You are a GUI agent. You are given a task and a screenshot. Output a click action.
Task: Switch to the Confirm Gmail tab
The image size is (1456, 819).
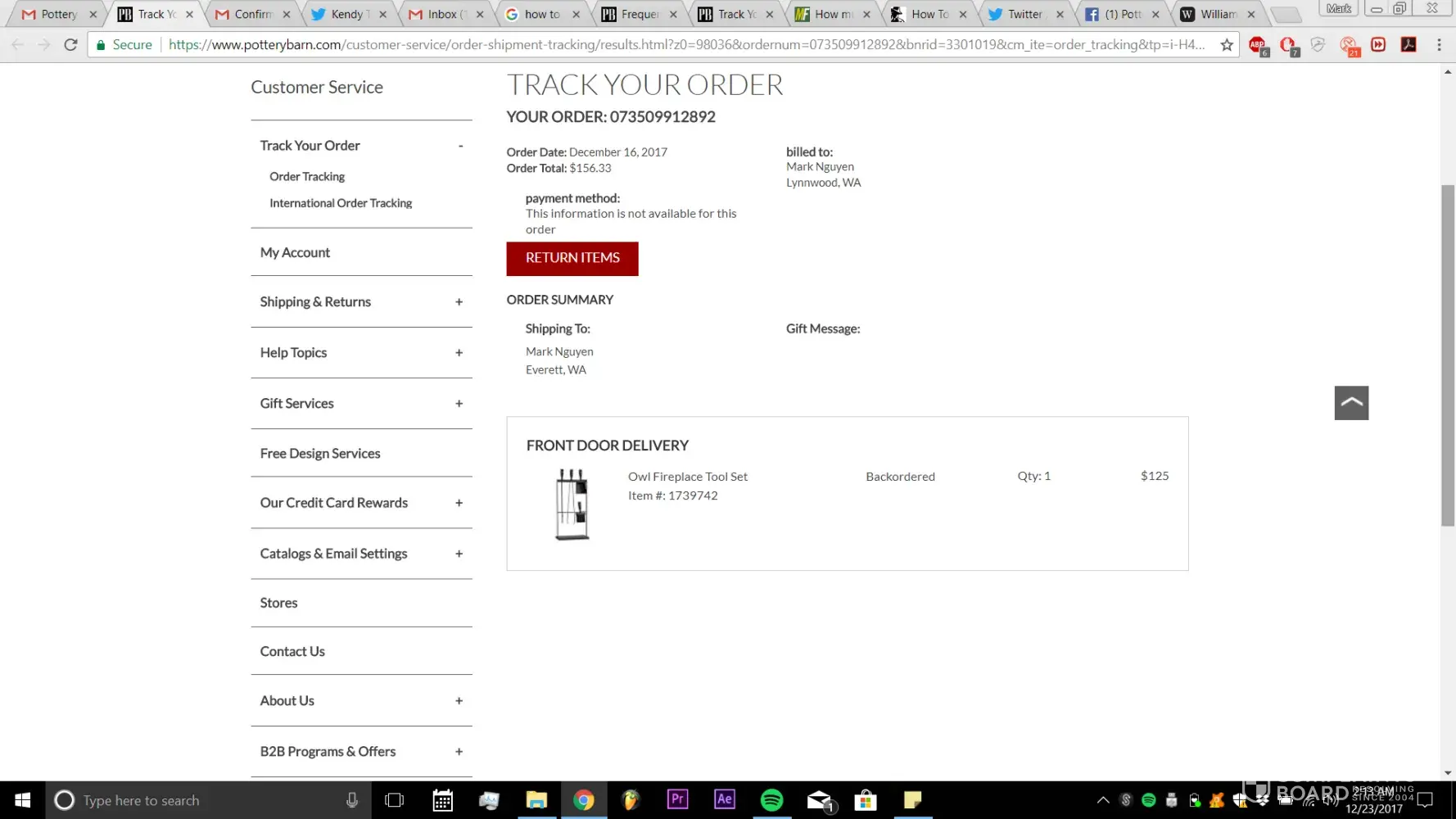(251, 14)
